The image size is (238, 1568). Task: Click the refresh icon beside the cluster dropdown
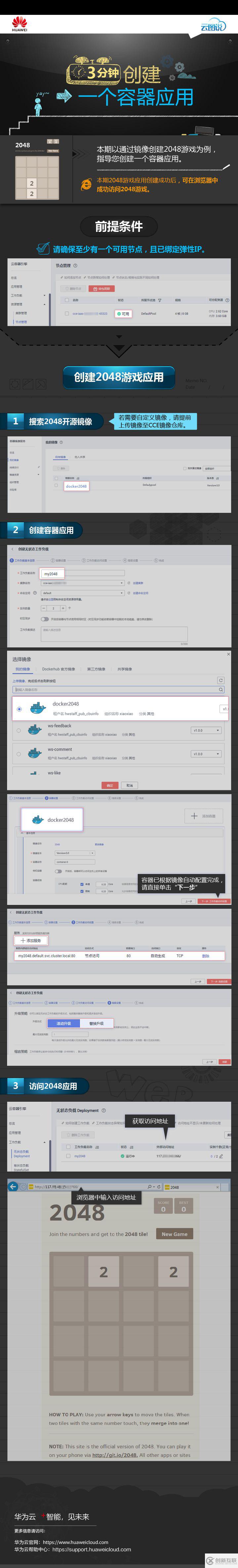[129, 582]
